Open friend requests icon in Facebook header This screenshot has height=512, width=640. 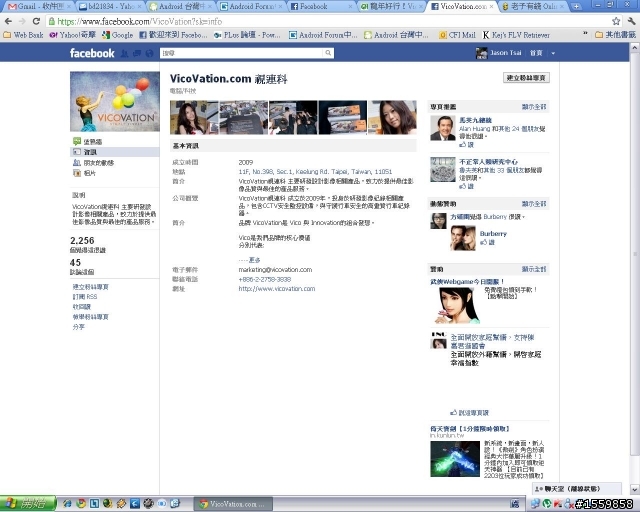click(x=124, y=53)
